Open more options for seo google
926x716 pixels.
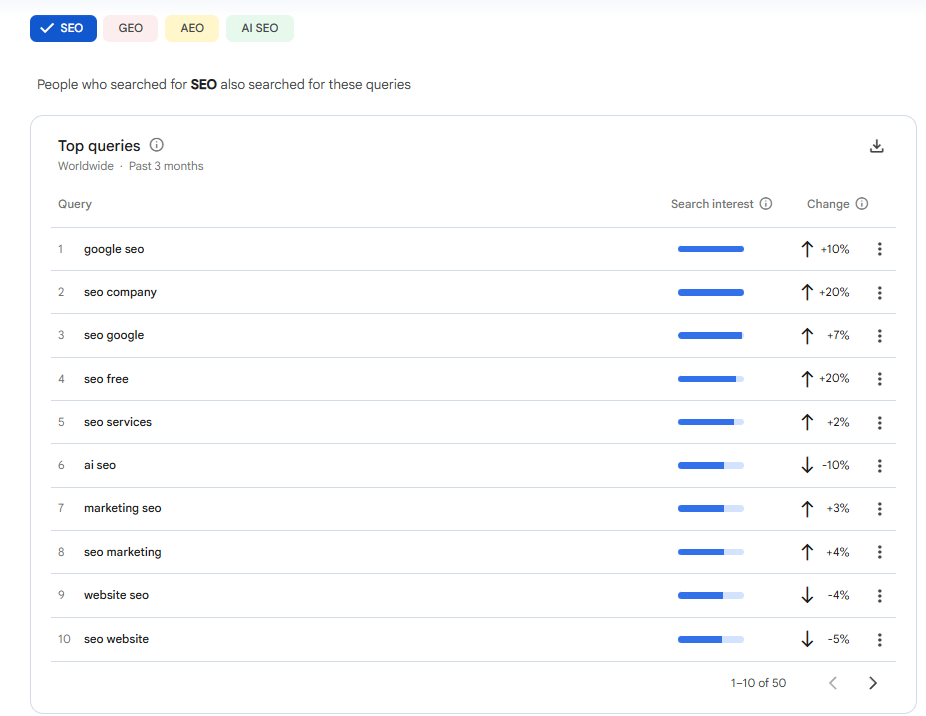pyautogui.click(x=879, y=336)
